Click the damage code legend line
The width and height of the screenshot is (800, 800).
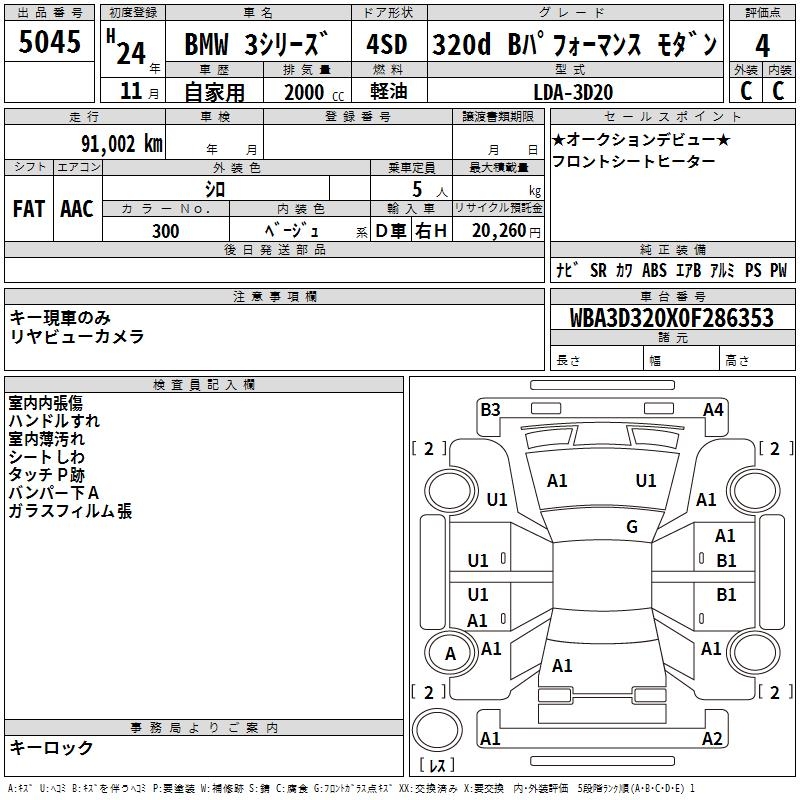[351, 788]
